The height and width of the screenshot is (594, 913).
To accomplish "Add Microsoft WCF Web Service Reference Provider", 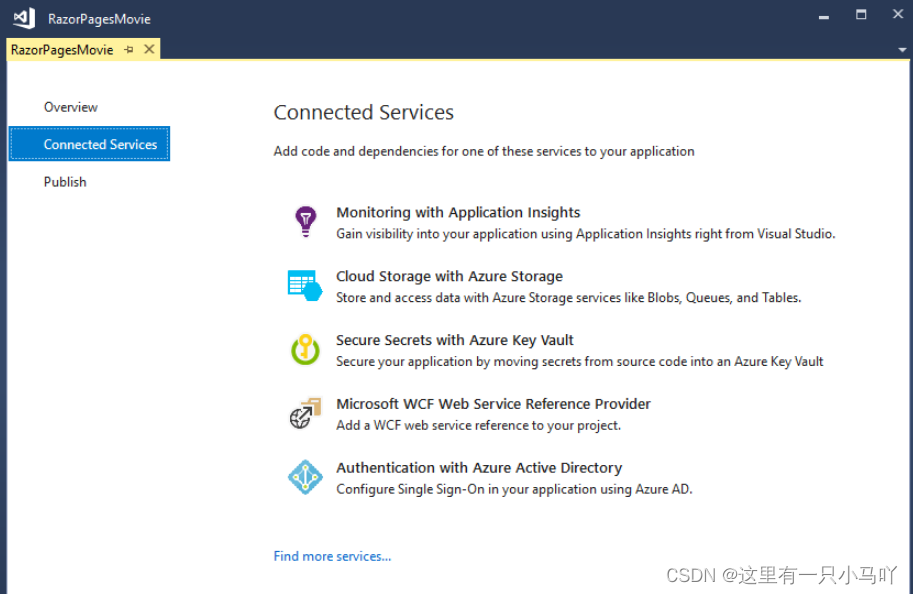I will [x=493, y=404].
